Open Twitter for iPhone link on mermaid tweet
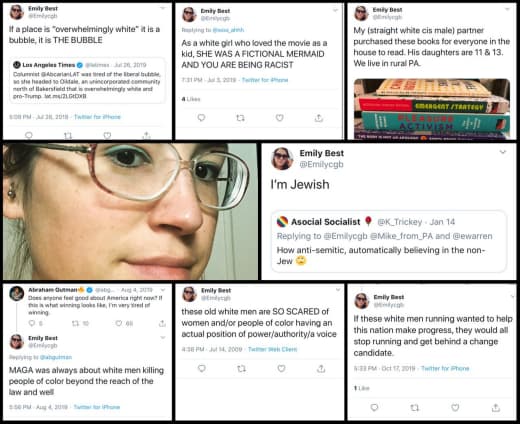Screen dimensions: 520x424 tap(265, 80)
